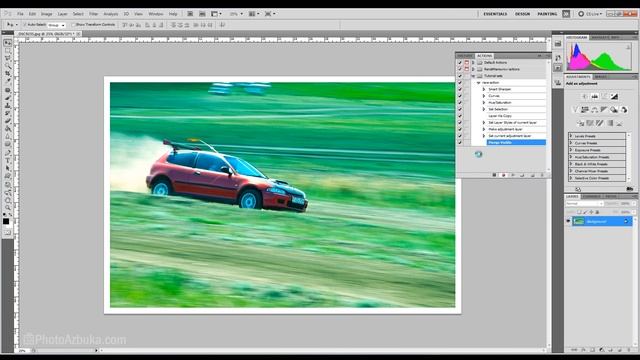Viewport: 640px width, 360px height.
Task: Select the Move tool in the toolbox
Action: [7, 42]
